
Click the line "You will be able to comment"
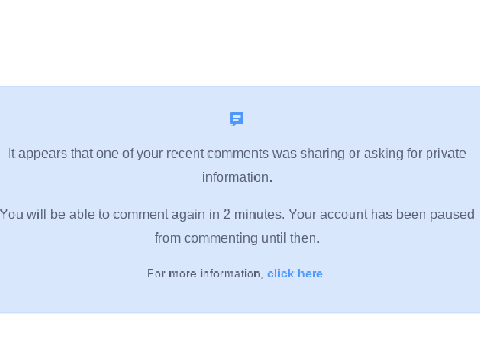[x=237, y=214]
